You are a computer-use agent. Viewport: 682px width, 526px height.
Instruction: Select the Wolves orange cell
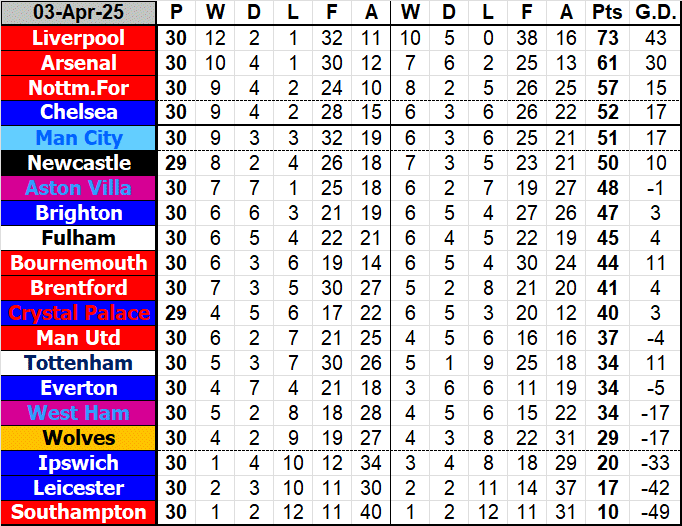coord(79,438)
